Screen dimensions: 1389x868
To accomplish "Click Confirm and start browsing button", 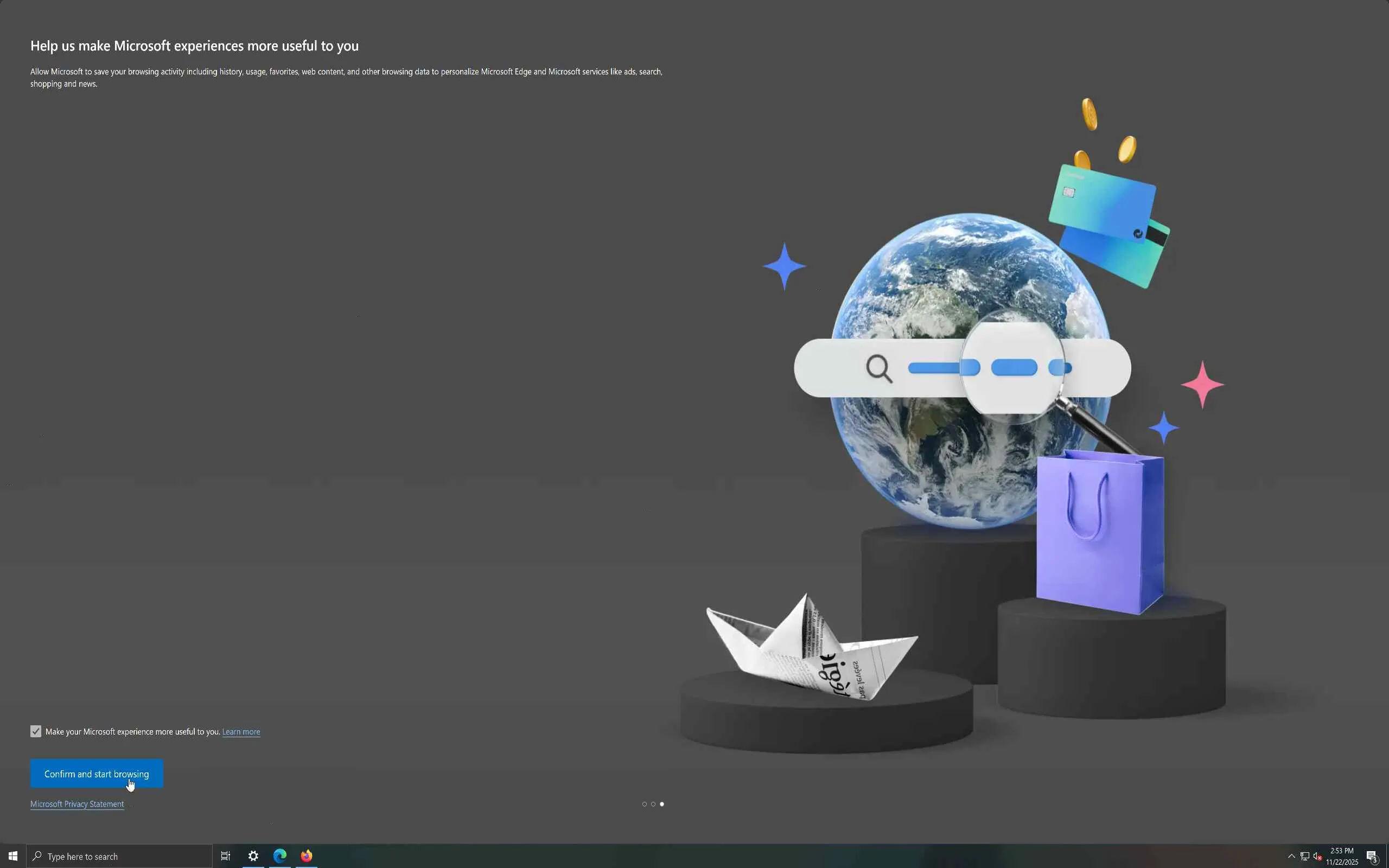I will [97, 774].
